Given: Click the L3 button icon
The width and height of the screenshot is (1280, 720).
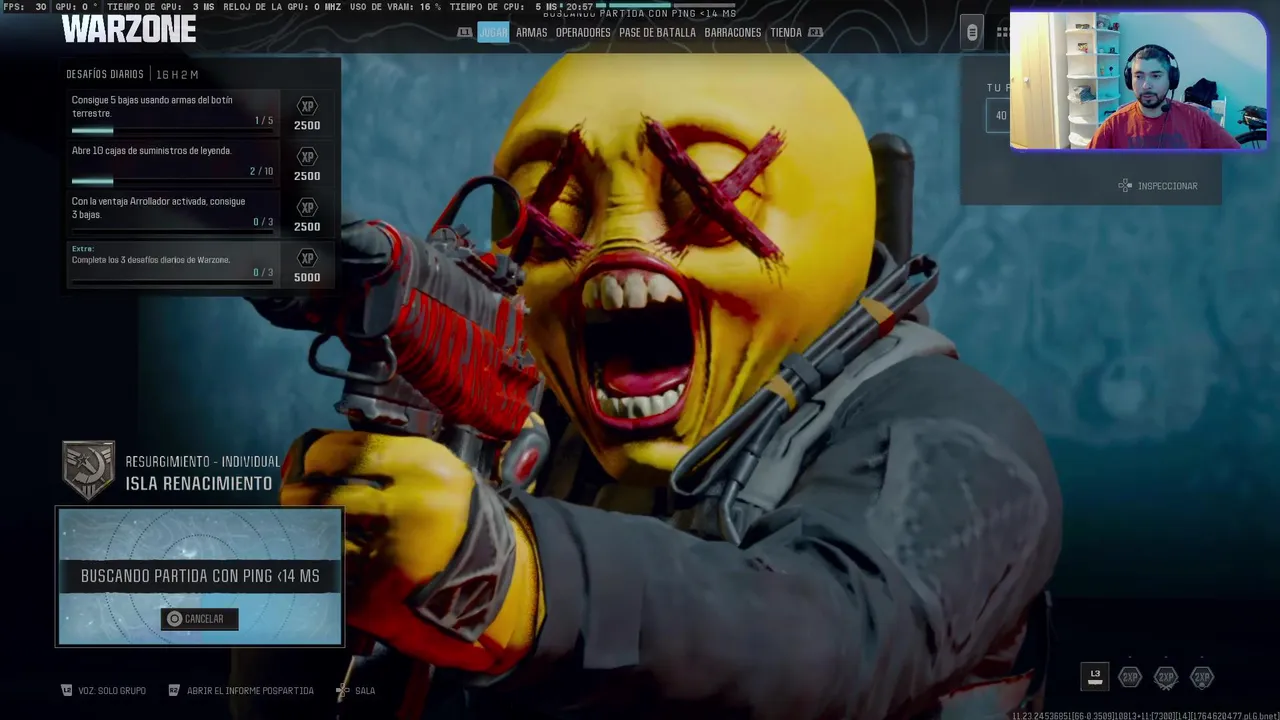Looking at the screenshot, I should click(x=1095, y=677).
